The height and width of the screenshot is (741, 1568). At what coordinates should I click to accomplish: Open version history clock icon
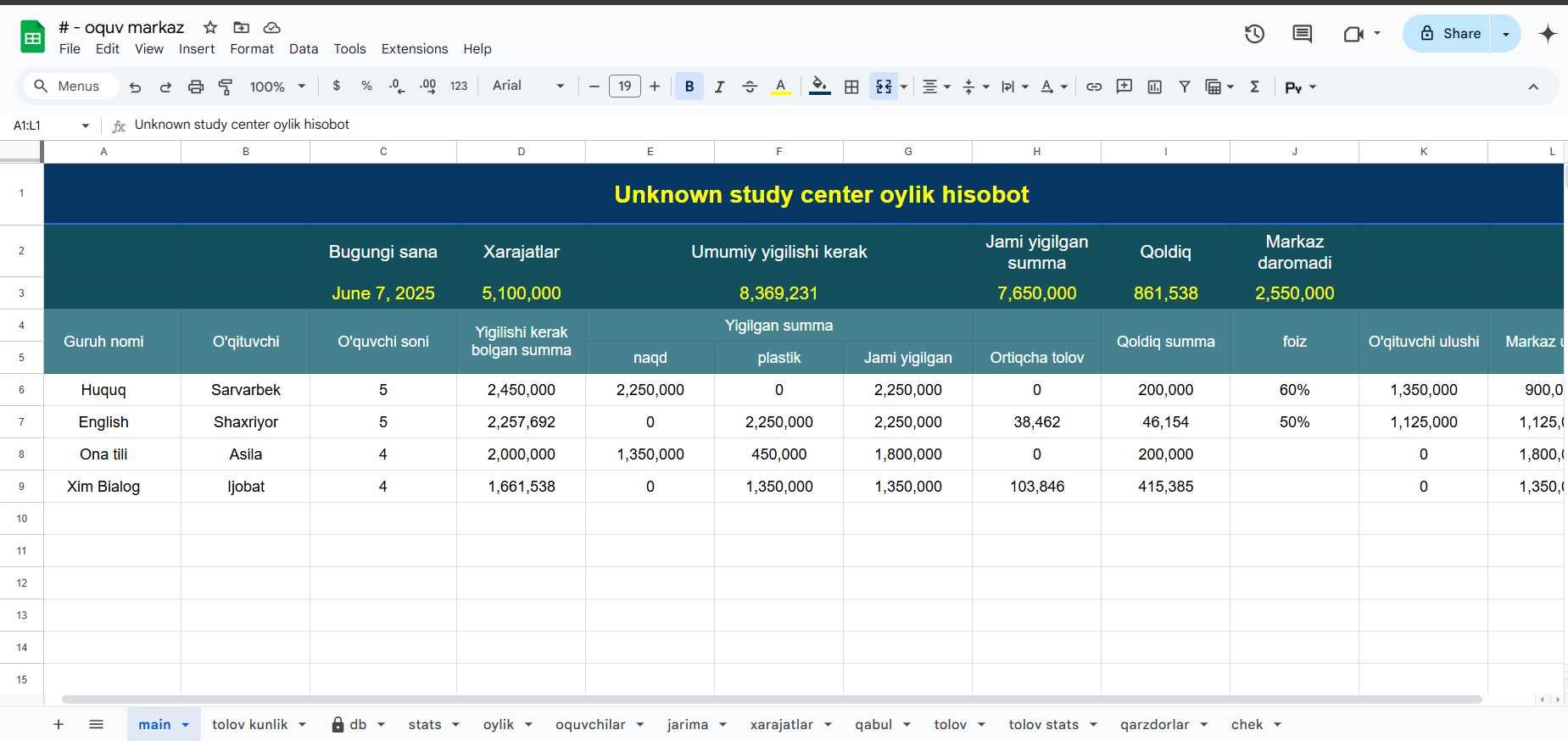coord(1254,34)
